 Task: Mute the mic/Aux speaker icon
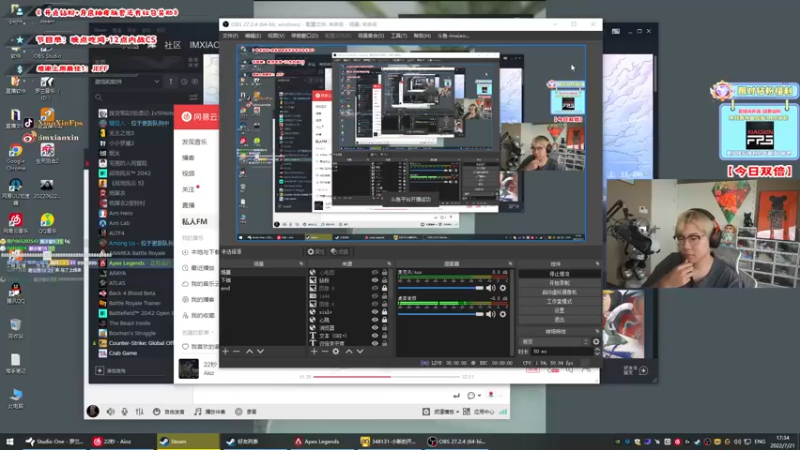(x=490, y=288)
